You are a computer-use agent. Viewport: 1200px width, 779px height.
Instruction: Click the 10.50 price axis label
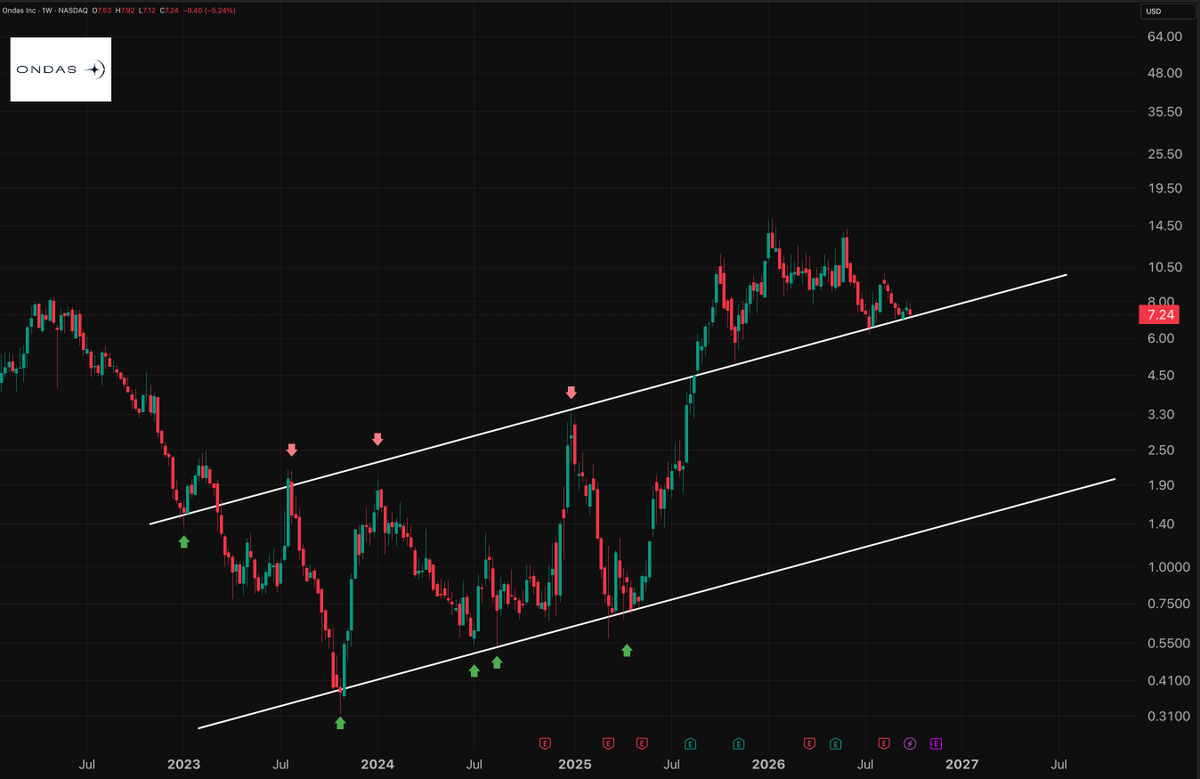click(x=1164, y=267)
